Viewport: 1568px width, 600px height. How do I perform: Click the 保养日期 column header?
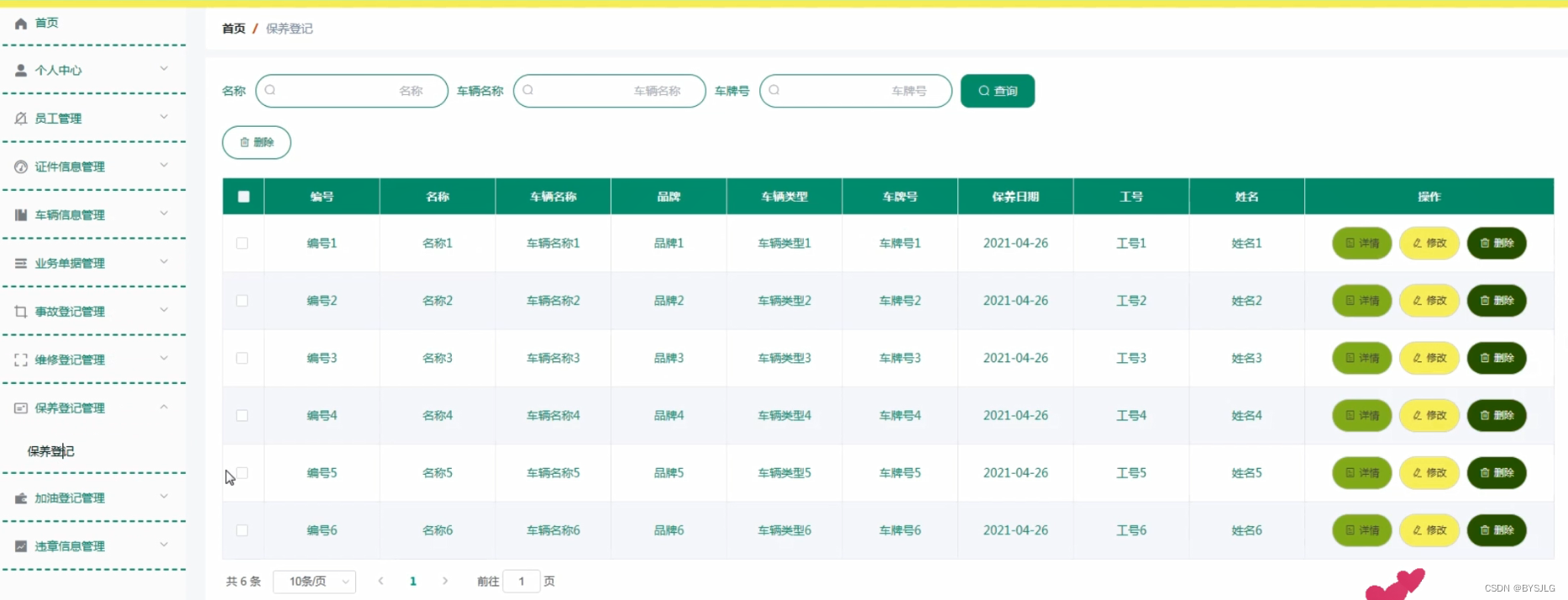(x=1015, y=197)
